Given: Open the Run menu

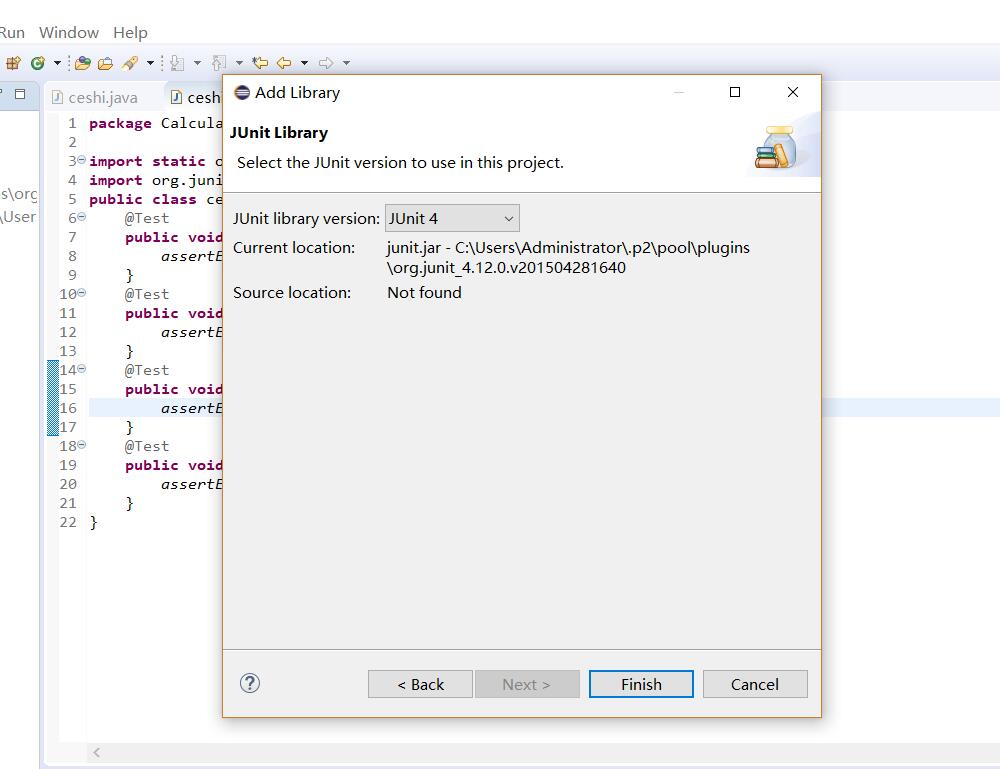Looking at the screenshot, I should (12, 33).
